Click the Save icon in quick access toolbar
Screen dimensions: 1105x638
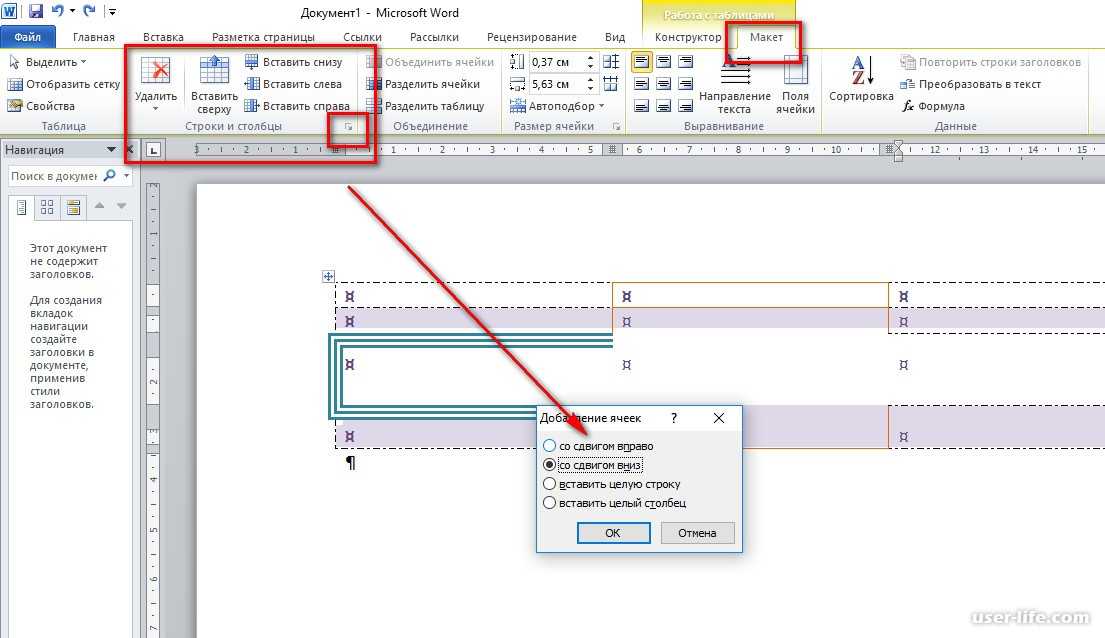tap(35, 11)
